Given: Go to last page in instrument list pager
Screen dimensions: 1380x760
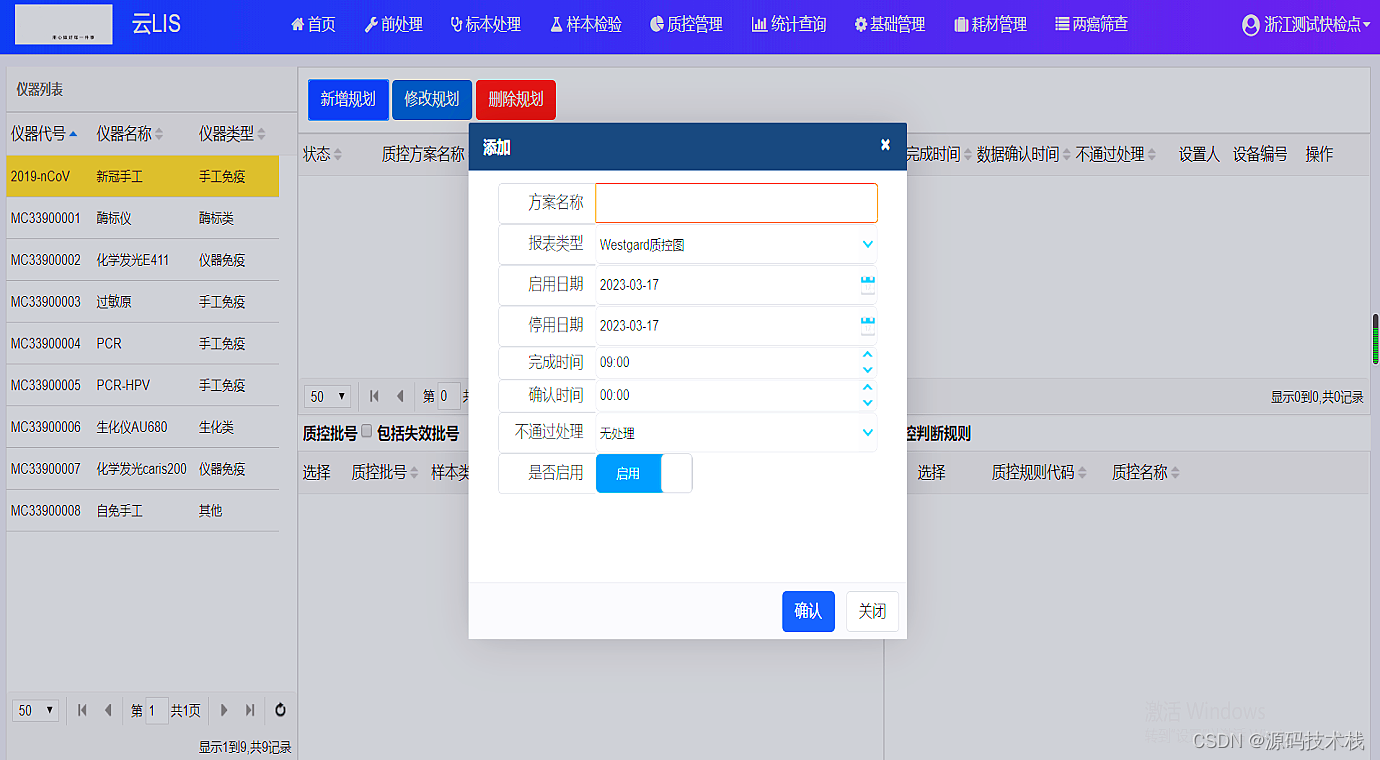Looking at the screenshot, I should point(250,710).
